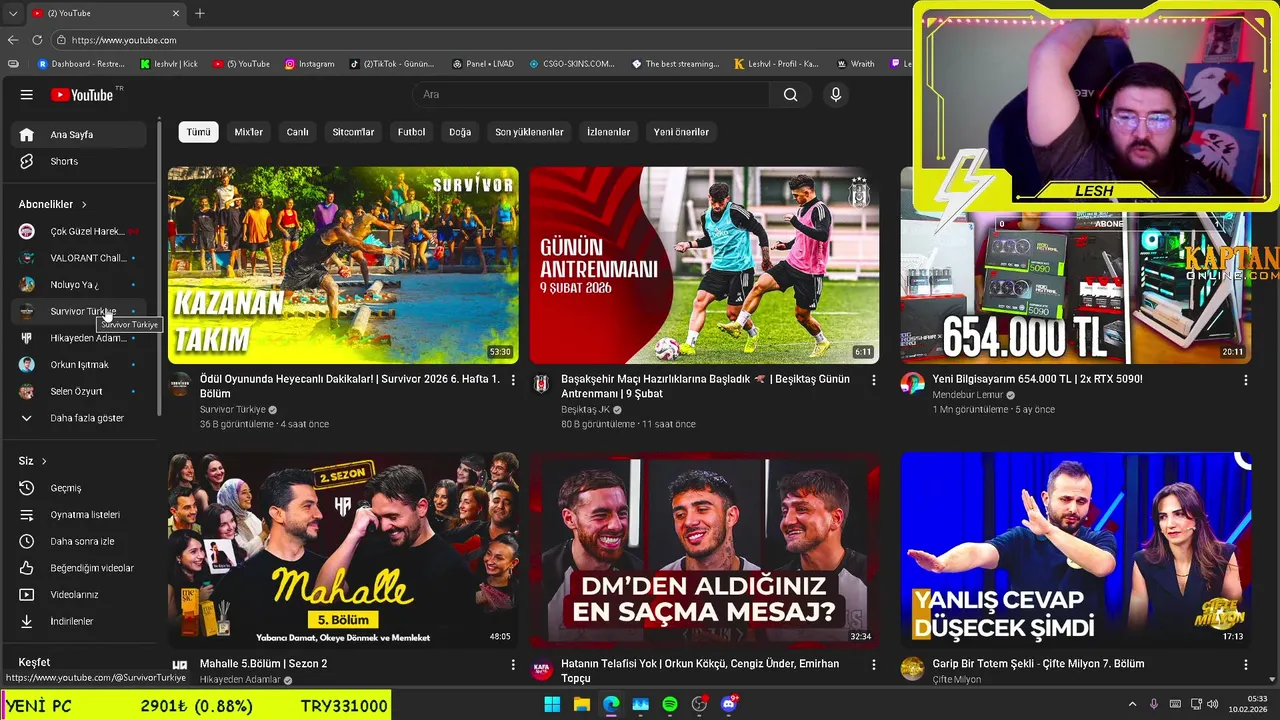Select the İzlenenler filter chip

point(608,132)
